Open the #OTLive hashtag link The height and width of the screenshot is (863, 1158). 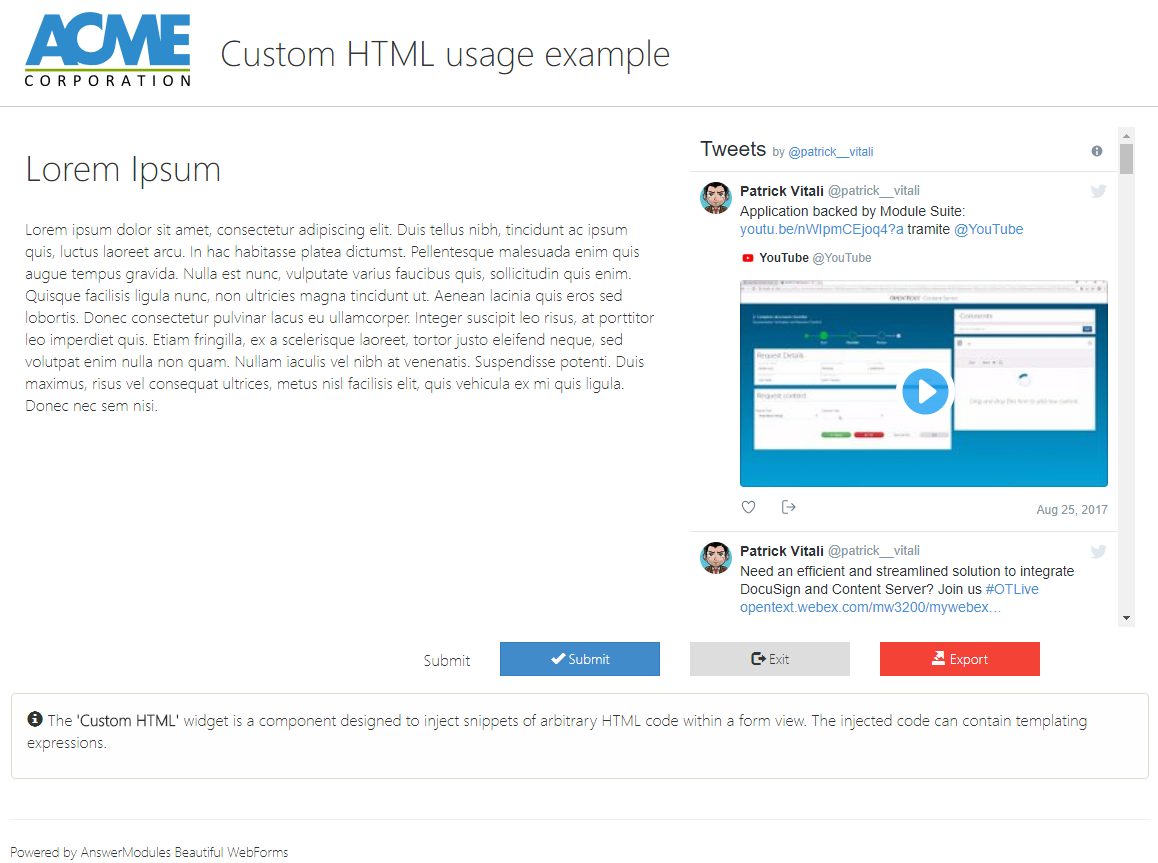tap(1011, 589)
